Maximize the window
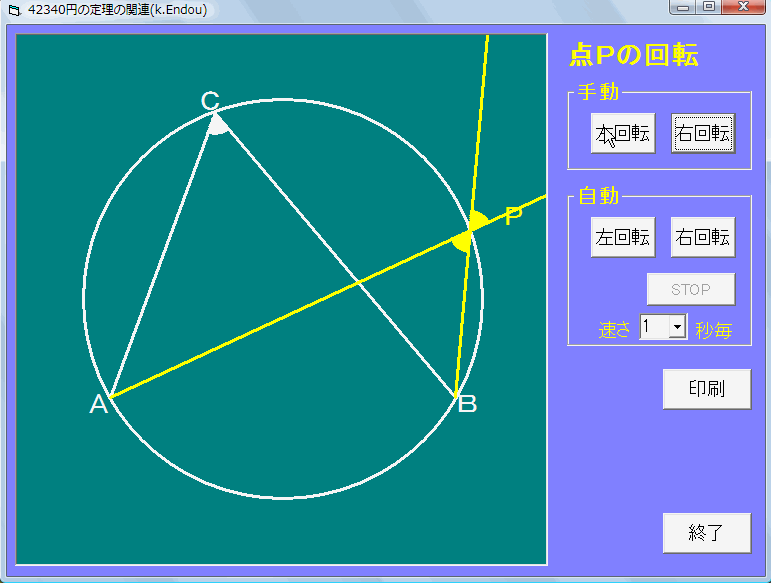Image resolution: width=771 pixels, height=583 pixels. pos(709,7)
